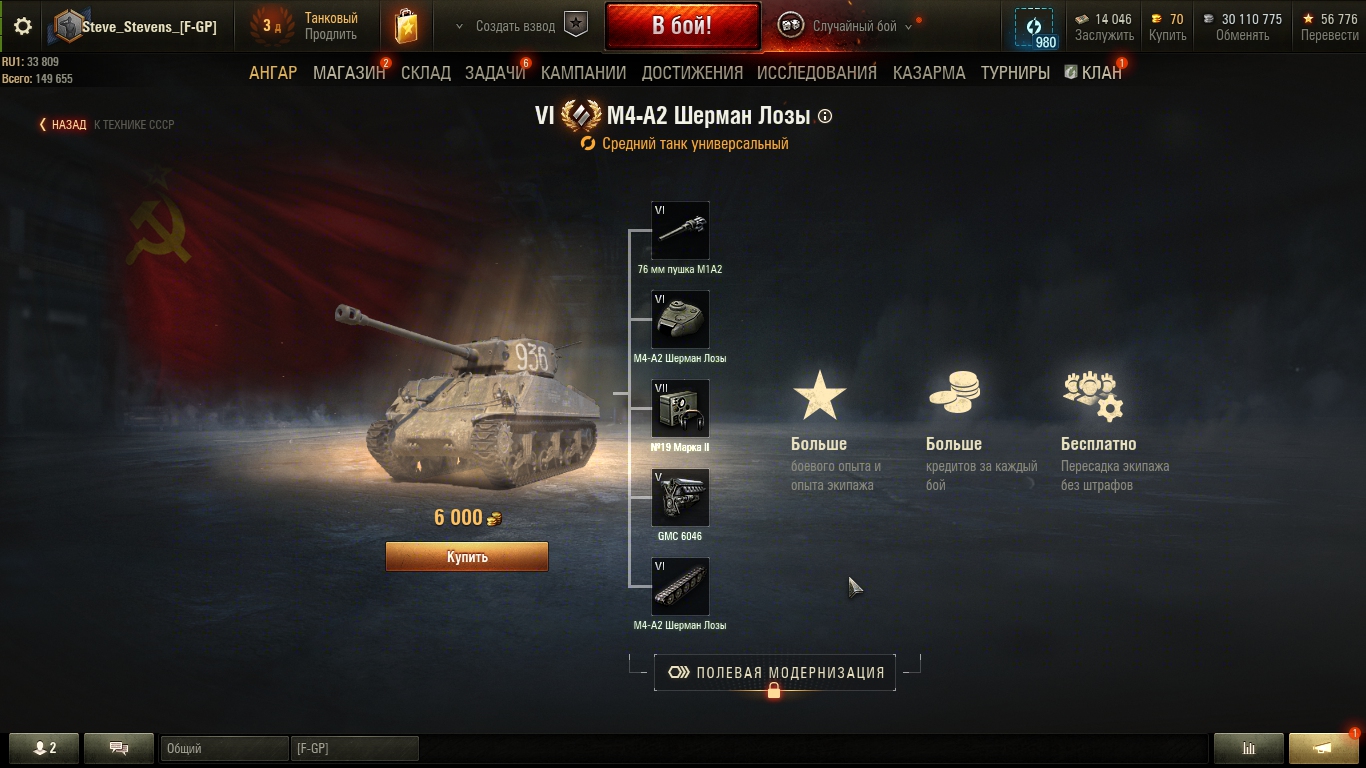The image size is (1366, 768).
Task: Click the info icon beside tank name
Action: click(825, 116)
